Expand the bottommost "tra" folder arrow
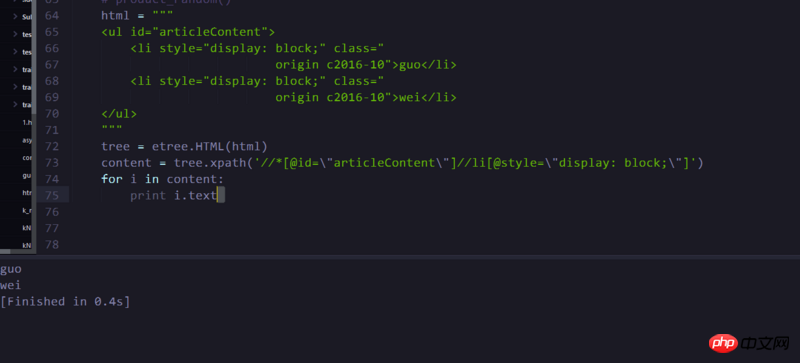The image size is (800, 363). 15,105
